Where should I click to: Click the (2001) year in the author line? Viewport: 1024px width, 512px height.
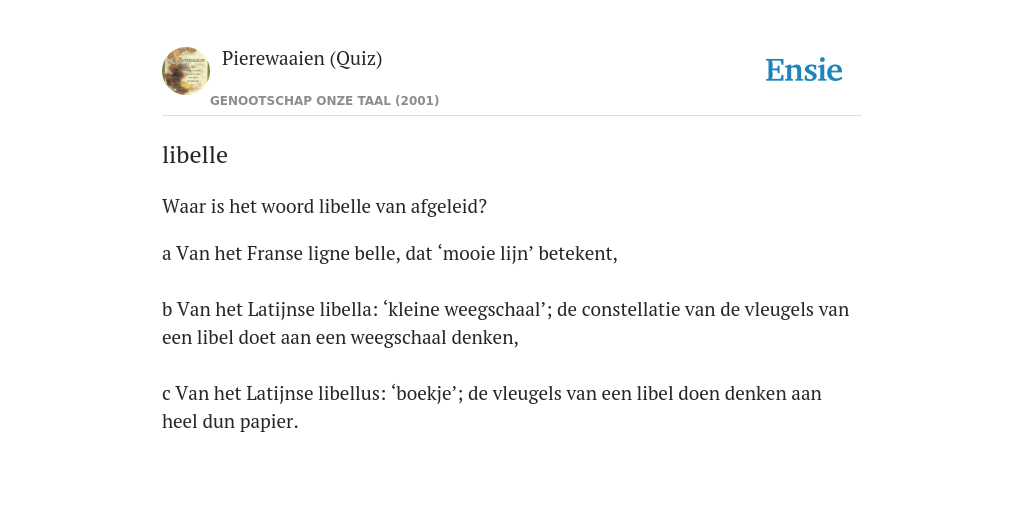point(417,101)
